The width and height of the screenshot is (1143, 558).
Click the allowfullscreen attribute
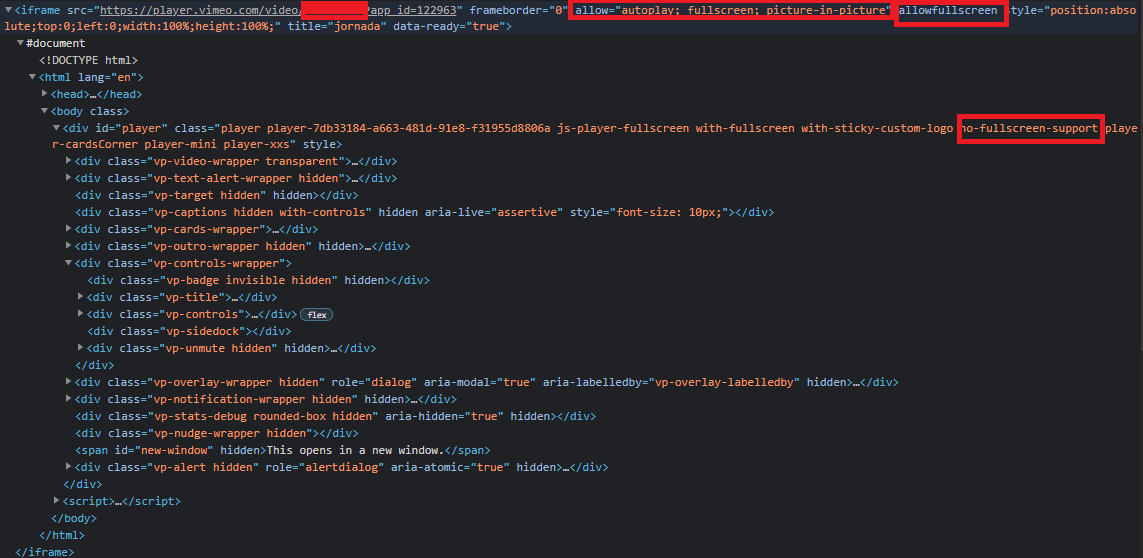pos(948,11)
